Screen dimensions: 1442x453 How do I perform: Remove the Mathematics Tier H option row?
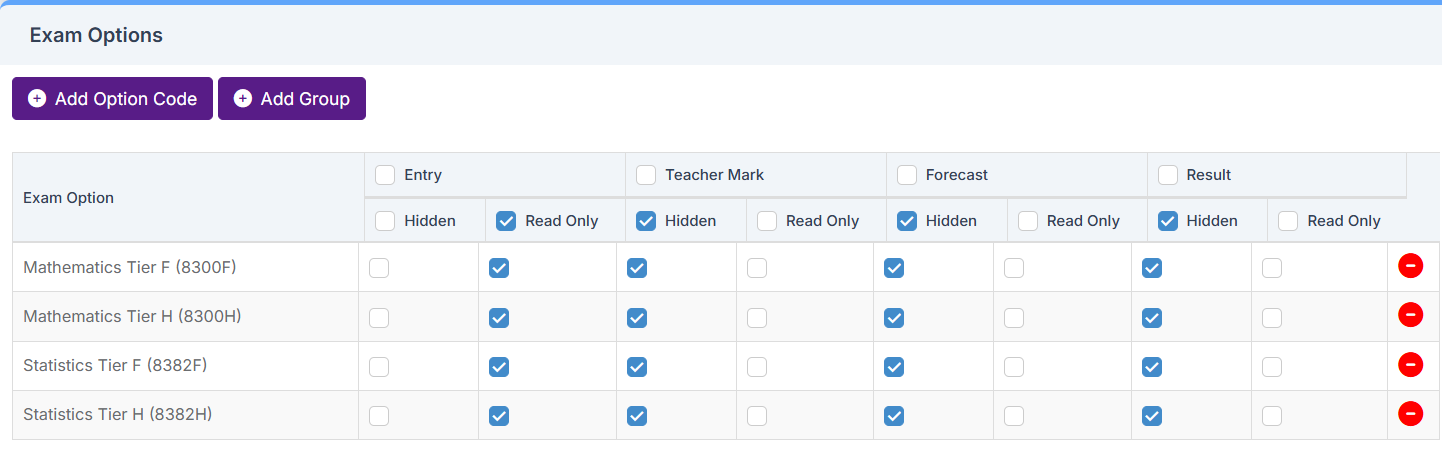tap(1410, 315)
